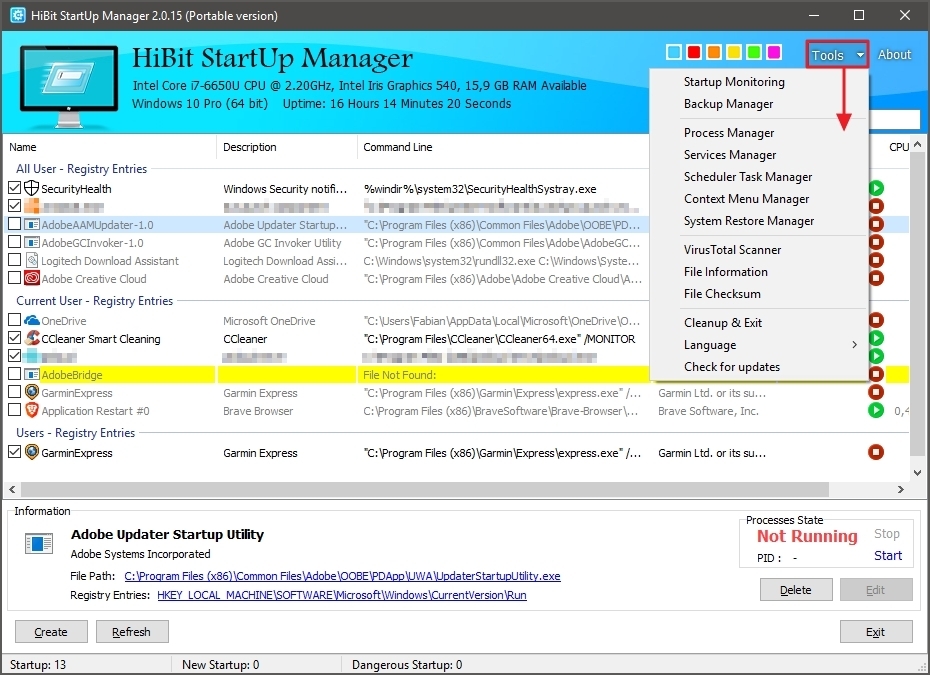930x675 pixels.
Task: Disable the CCleaner Smart Cleaning checkbox
Action: (14, 338)
